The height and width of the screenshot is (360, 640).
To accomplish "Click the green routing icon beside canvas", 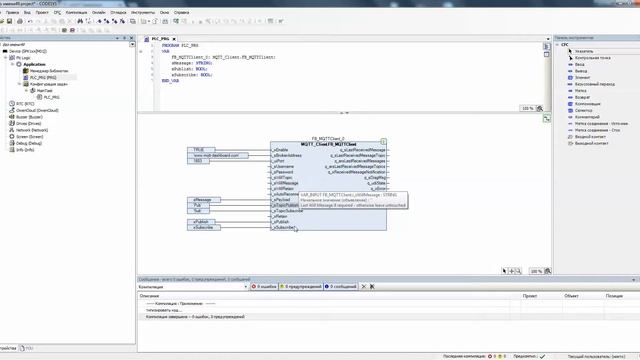I will [547, 119].
